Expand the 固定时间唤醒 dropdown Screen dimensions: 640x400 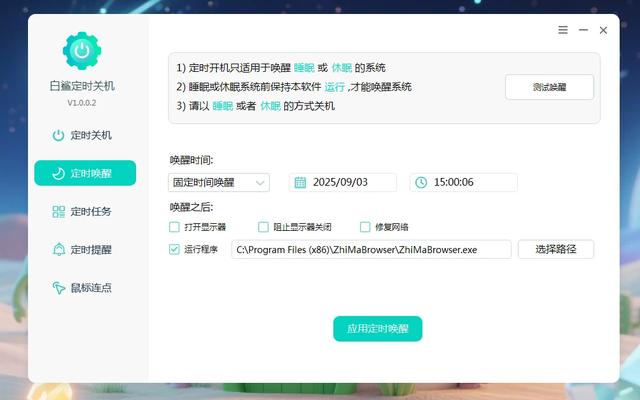[x=219, y=182]
